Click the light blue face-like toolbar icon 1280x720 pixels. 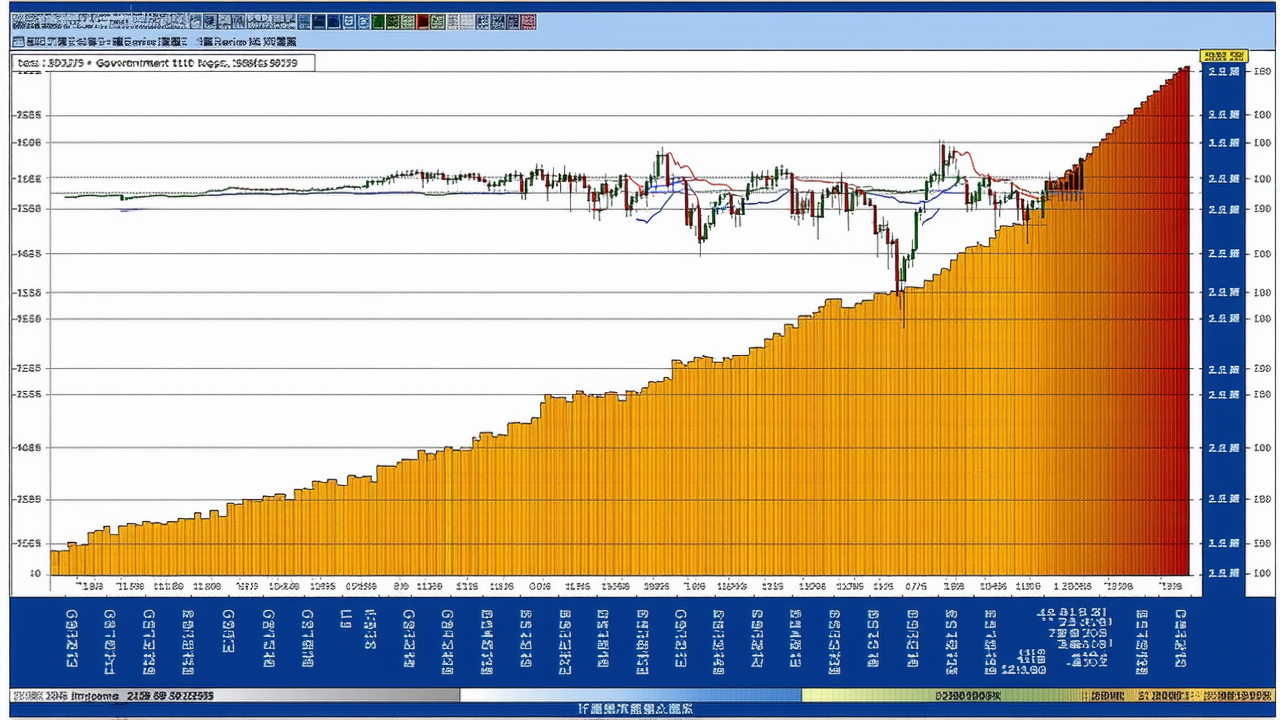tap(349, 21)
